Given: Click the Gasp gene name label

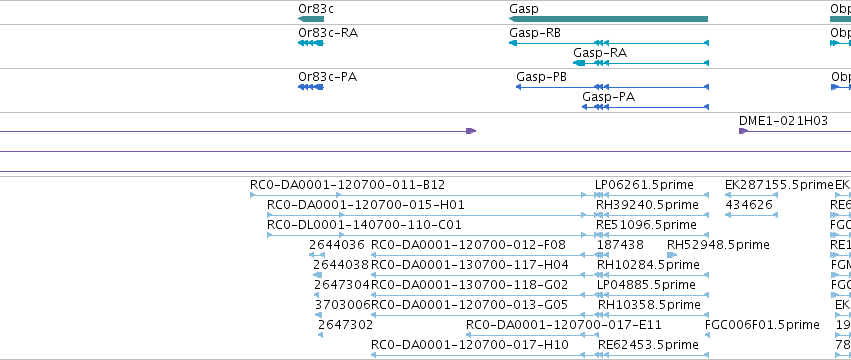Looking at the screenshot, I should tap(524, 9).
